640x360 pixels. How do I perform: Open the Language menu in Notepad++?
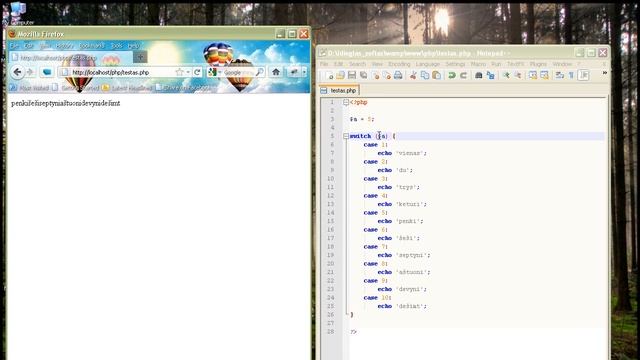(428, 64)
